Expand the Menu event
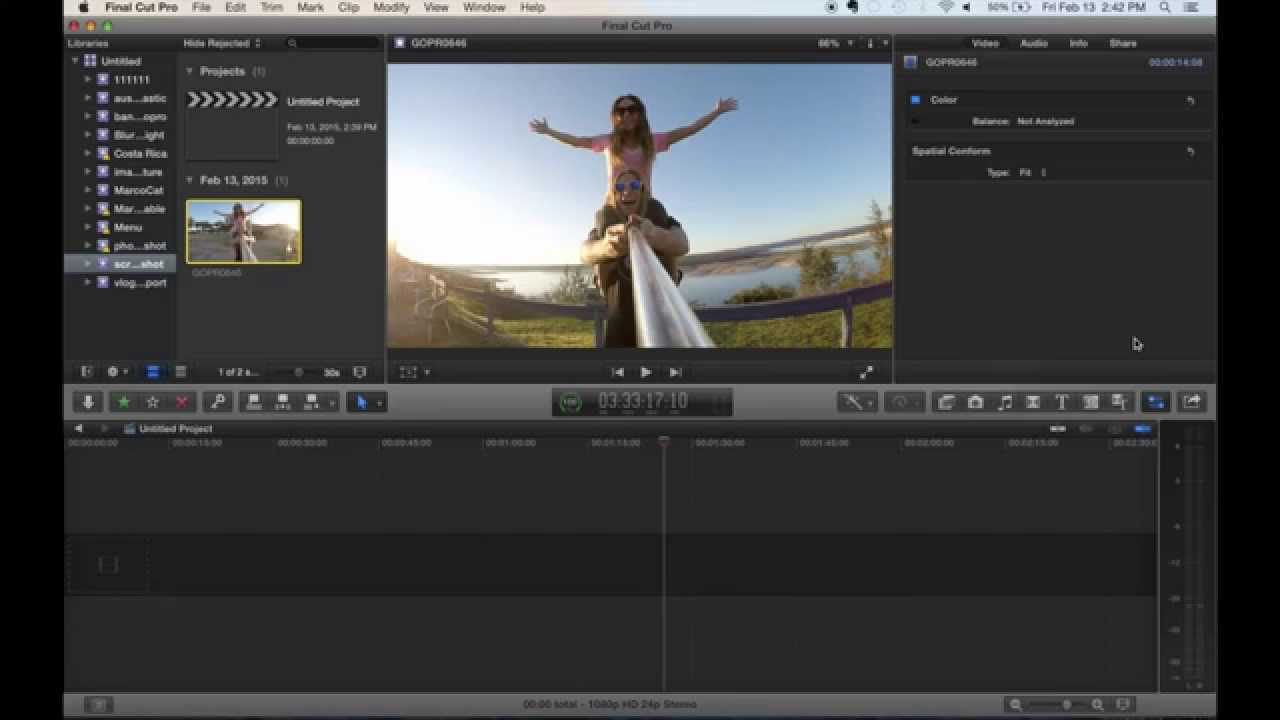The height and width of the screenshot is (720, 1280). pos(87,227)
